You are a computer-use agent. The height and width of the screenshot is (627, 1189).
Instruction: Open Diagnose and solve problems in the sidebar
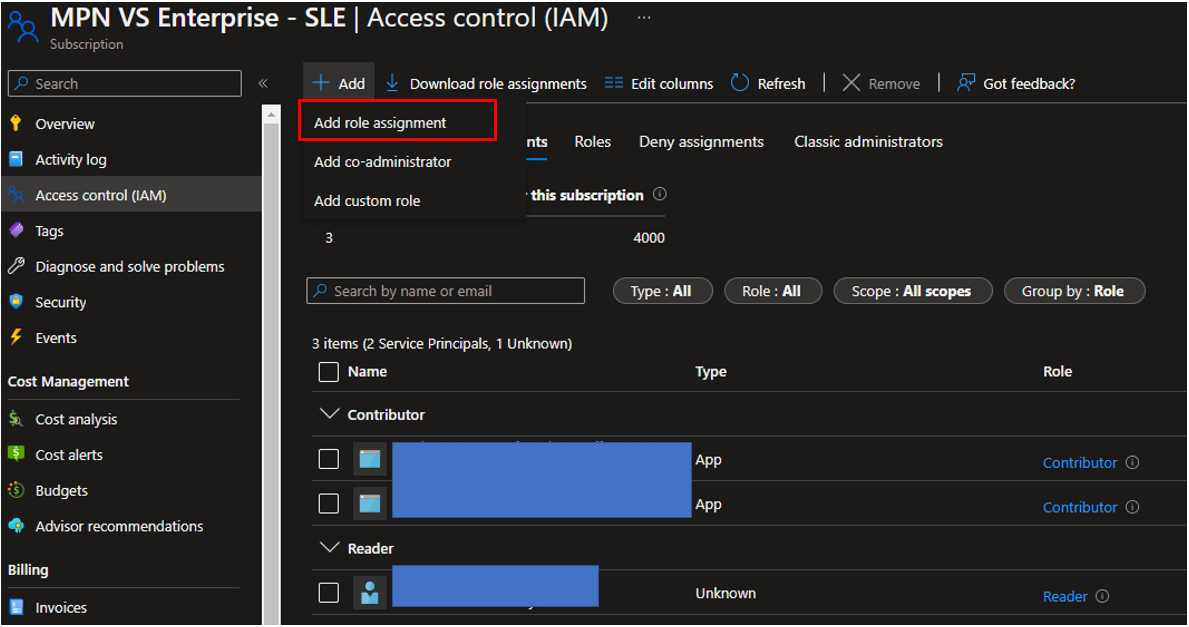coord(131,266)
